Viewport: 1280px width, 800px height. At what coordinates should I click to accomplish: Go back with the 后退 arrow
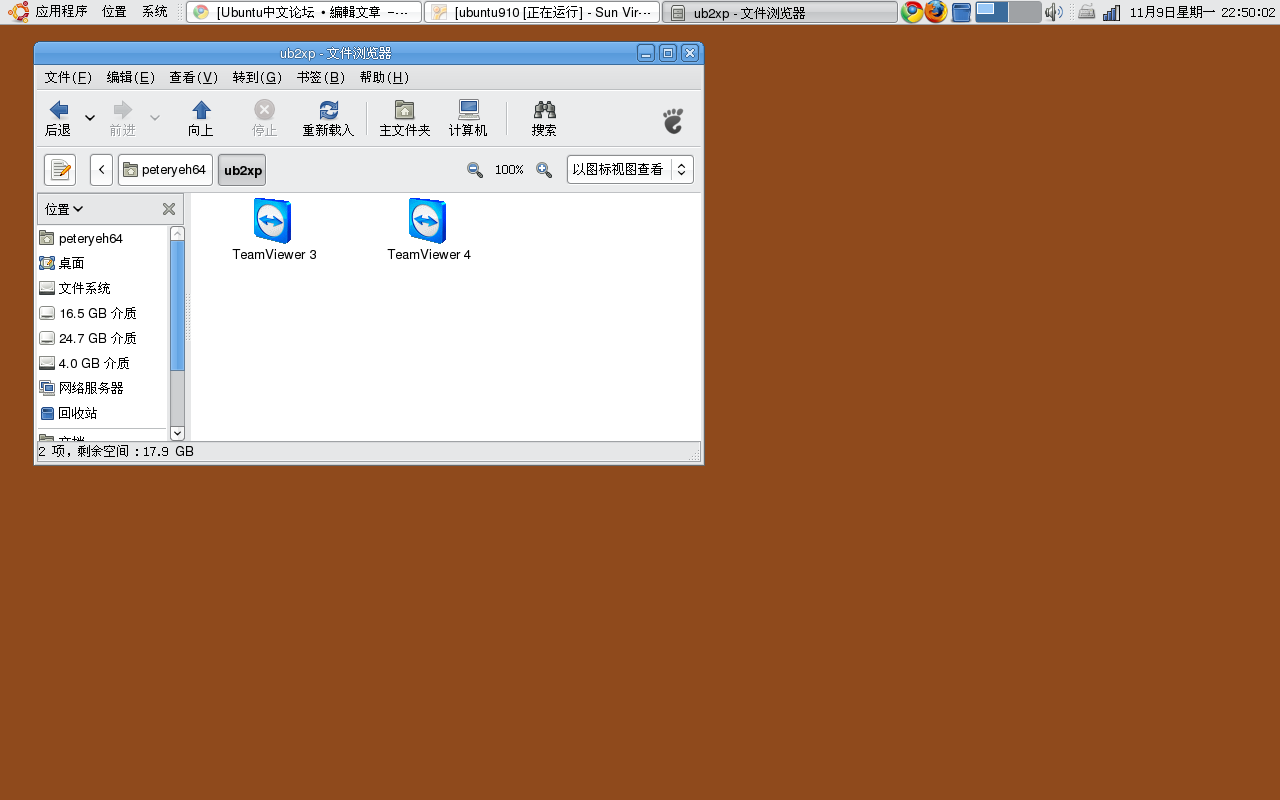click(58, 118)
